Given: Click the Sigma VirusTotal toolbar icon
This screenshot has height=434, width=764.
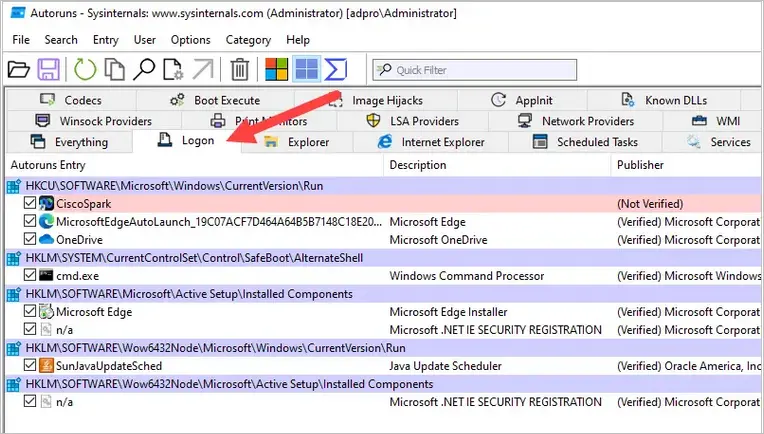Looking at the screenshot, I should [336, 70].
